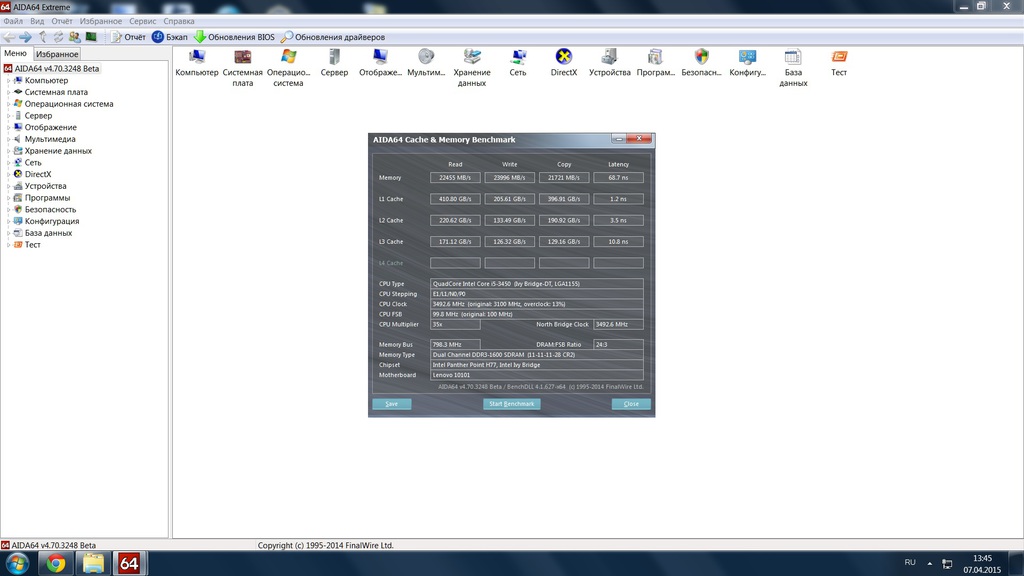Expand the DirectX tree node arrow
The image size is (1024, 576).
[8, 174]
